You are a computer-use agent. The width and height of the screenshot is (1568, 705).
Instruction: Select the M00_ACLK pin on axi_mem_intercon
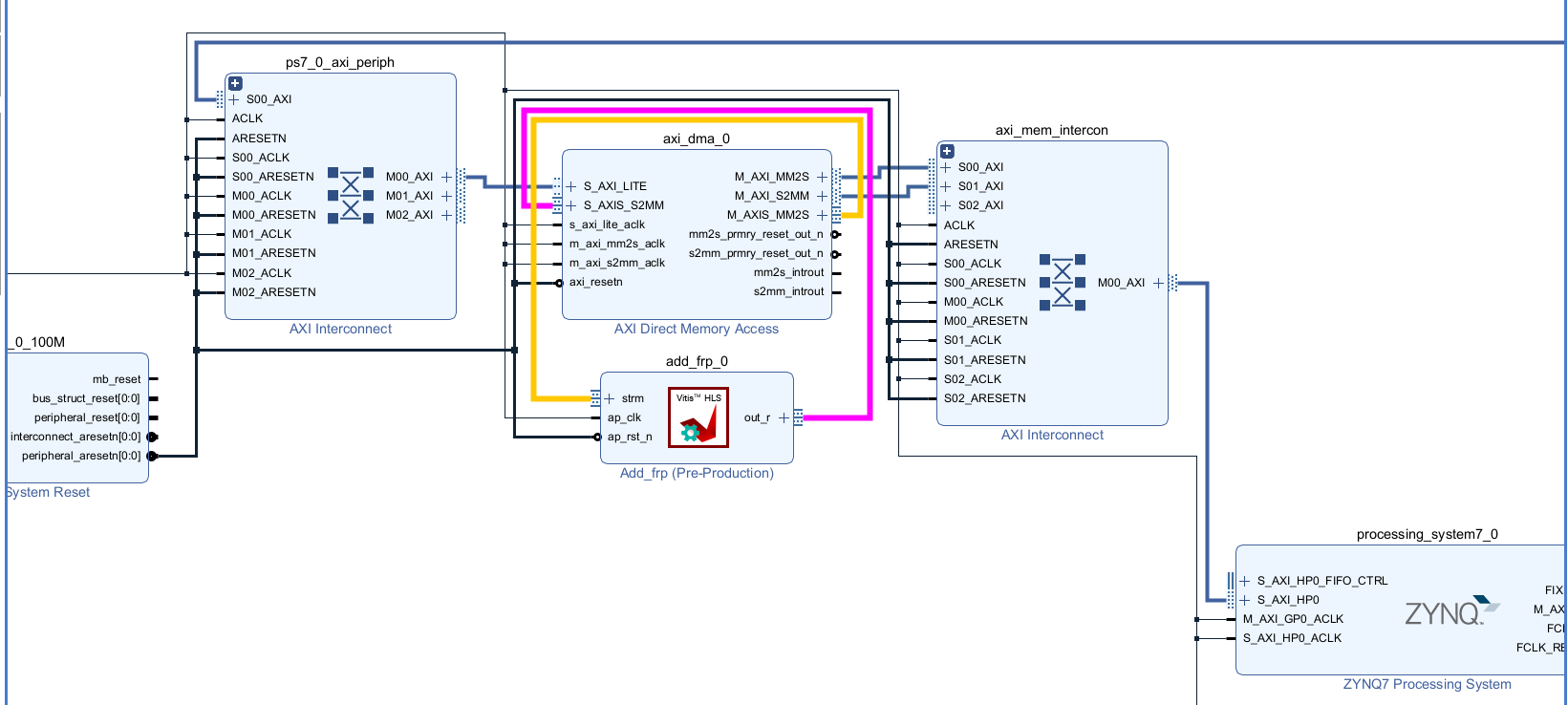click(x=974, y=302)
